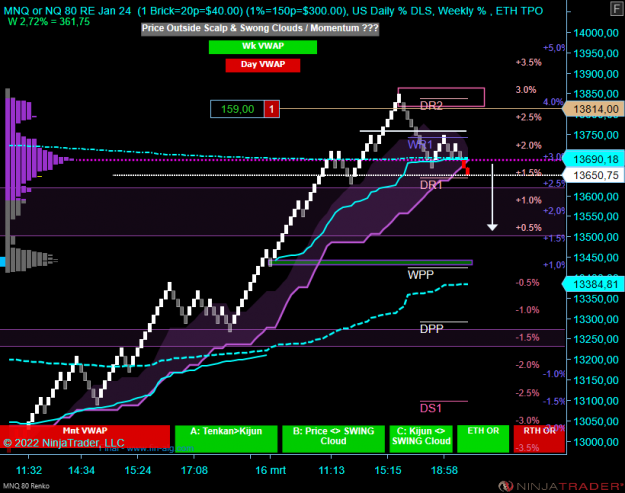Click the WPP pivot label

[x=421, y=275]
